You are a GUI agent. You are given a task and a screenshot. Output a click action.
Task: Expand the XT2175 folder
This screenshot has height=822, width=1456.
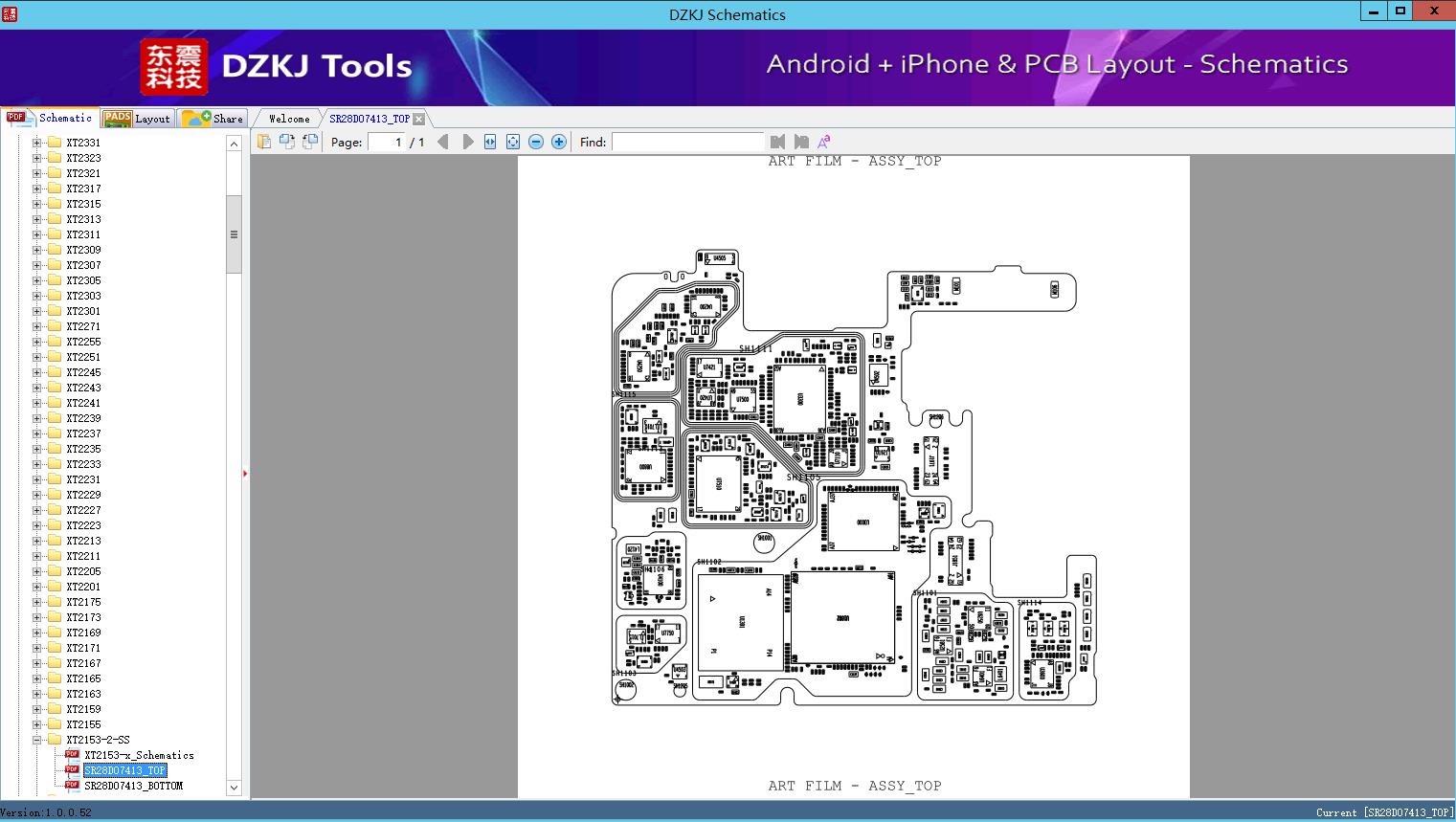(x=37, y=602)
